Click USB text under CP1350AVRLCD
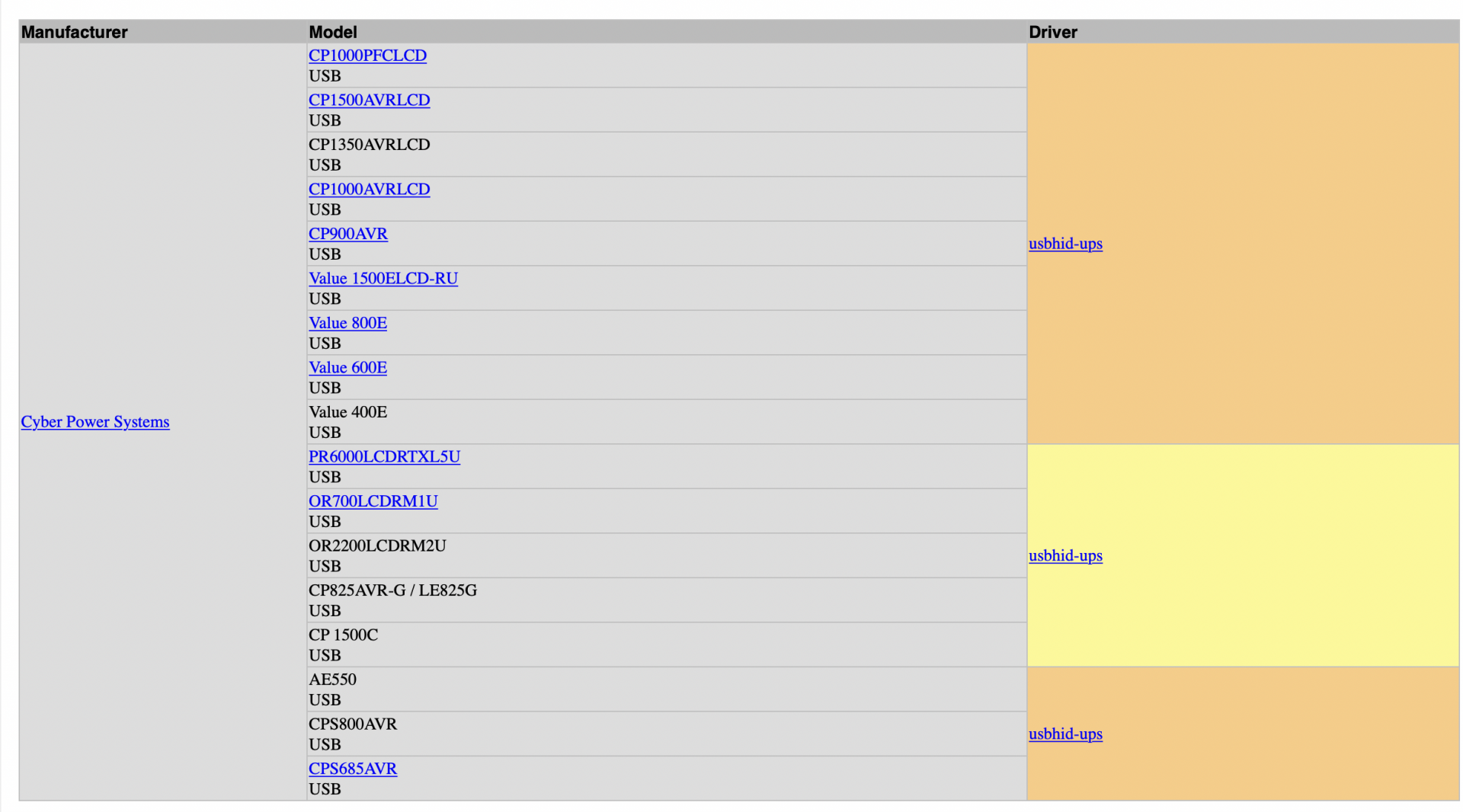Screen dimensions: 1463x812 coord(325,165)
